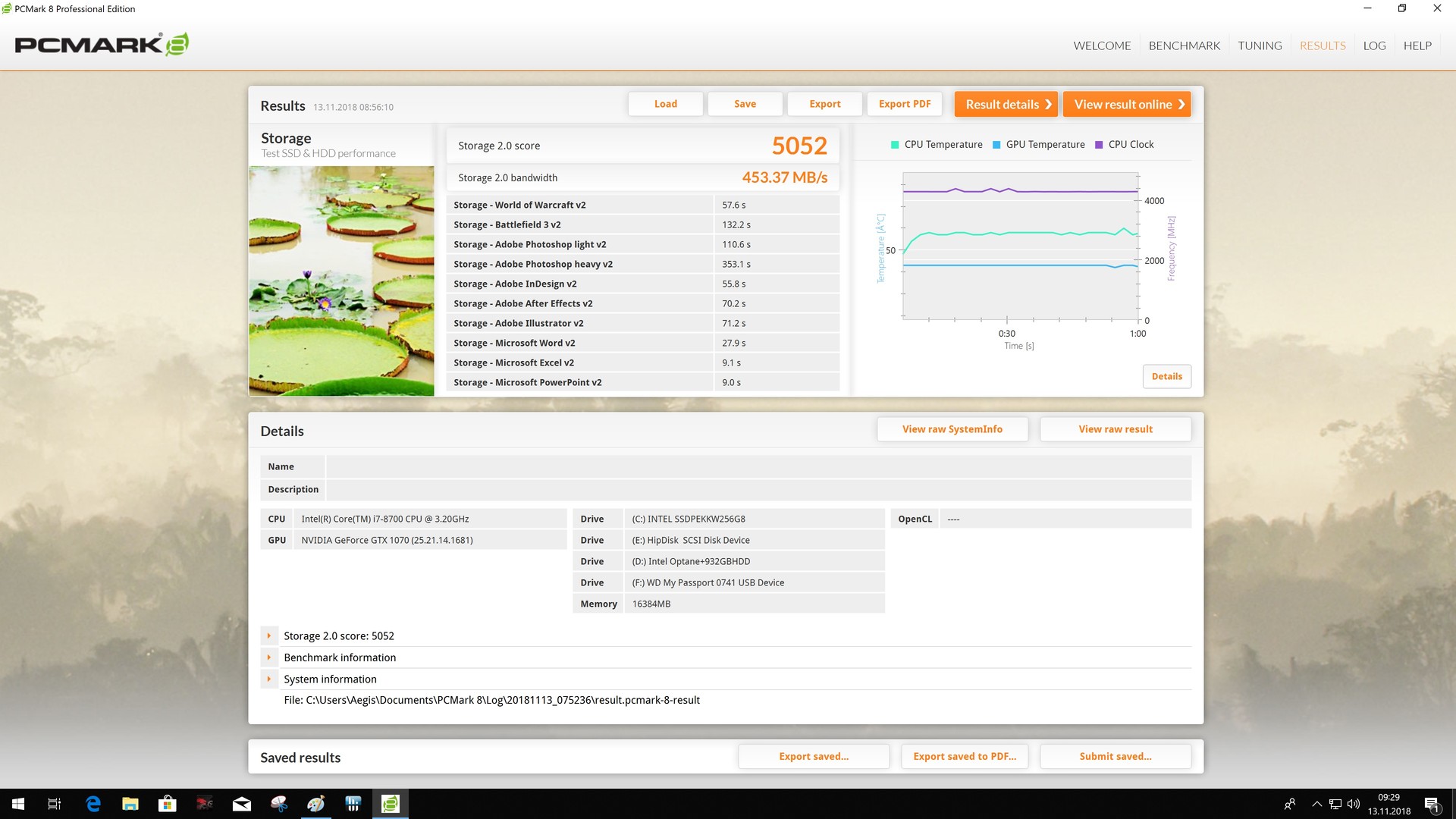
Task: Click Export saved to PDF...
Action: pos(965,756)
